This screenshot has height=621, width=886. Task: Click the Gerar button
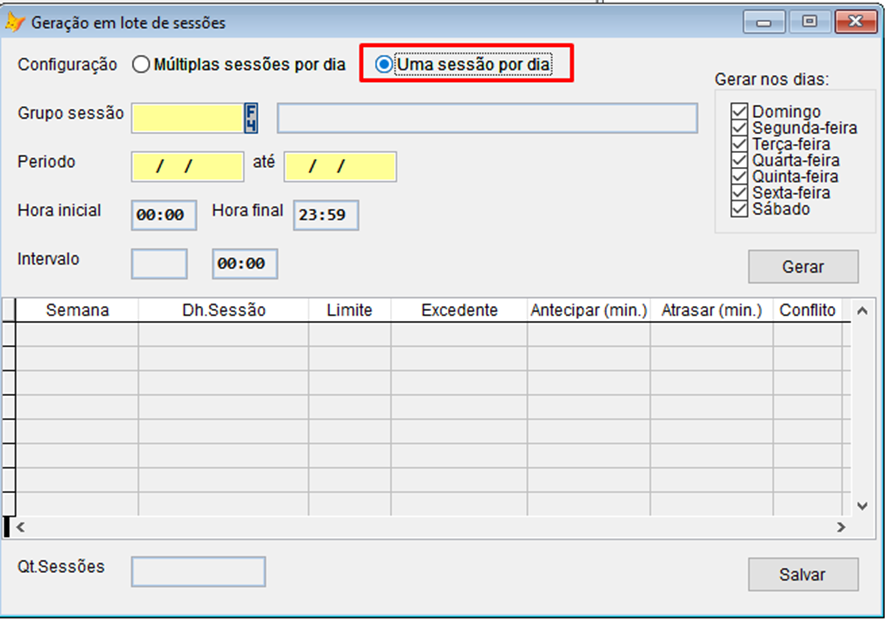pyautogui.click(x=804, y=267)
